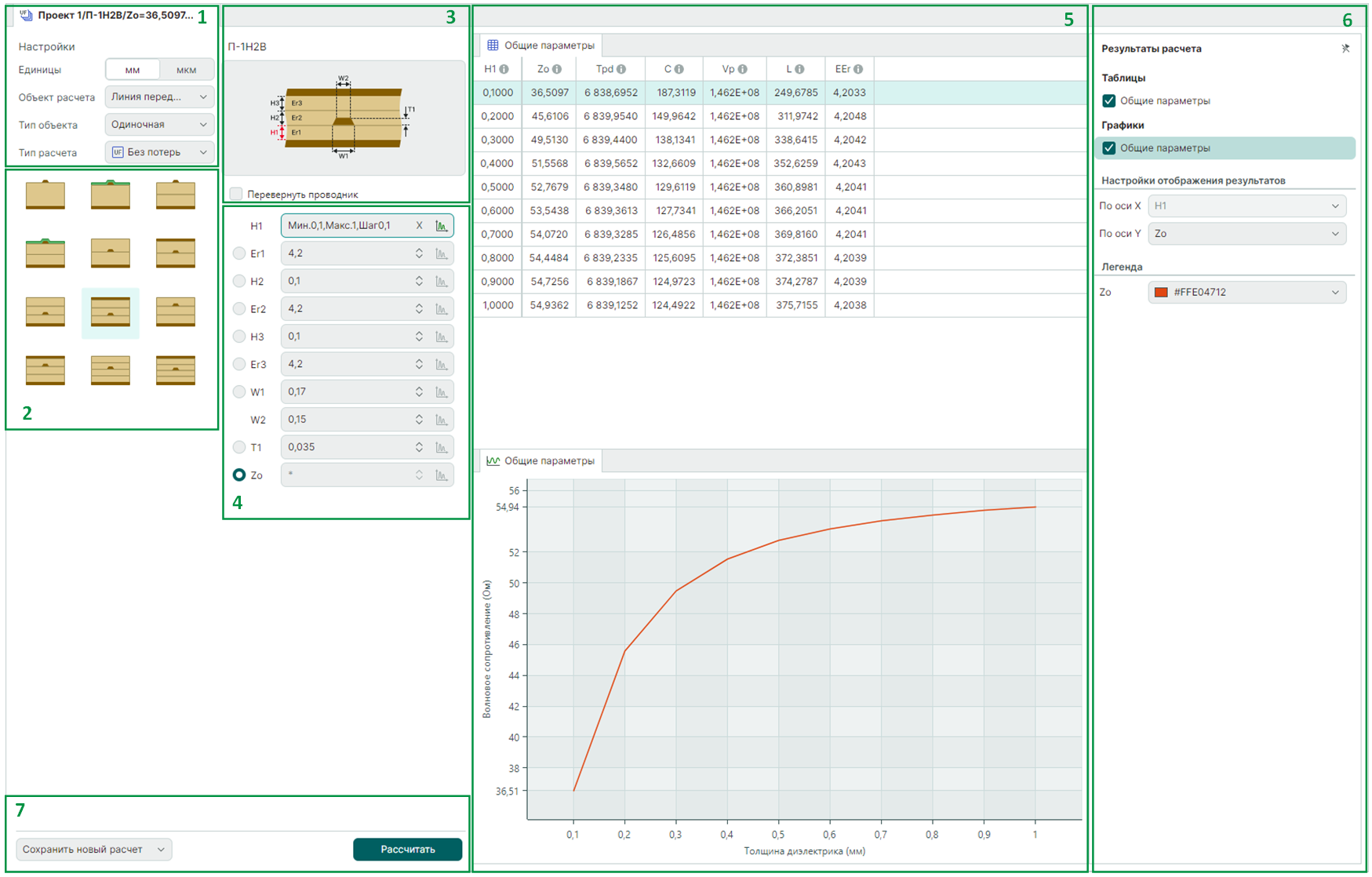This screenshot has width=1372, height=877.
Task: Uncheck Общие параметры under Таблицы
Action: pyautogui.click(x=1109, y=101)
